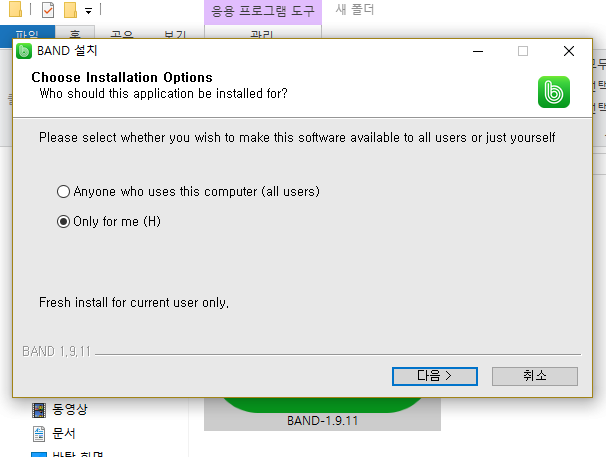Open the 보기 tab in File Explorer

pyautogui.click(x=175, y=33)
